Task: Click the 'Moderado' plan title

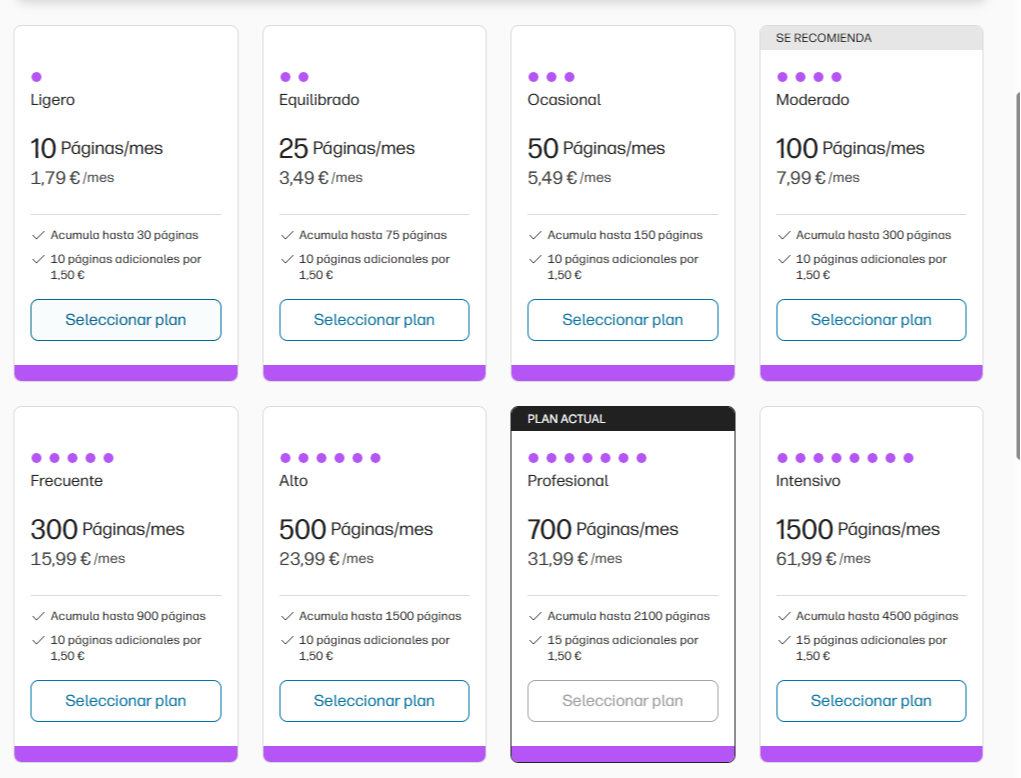Action: coord(813,100)
